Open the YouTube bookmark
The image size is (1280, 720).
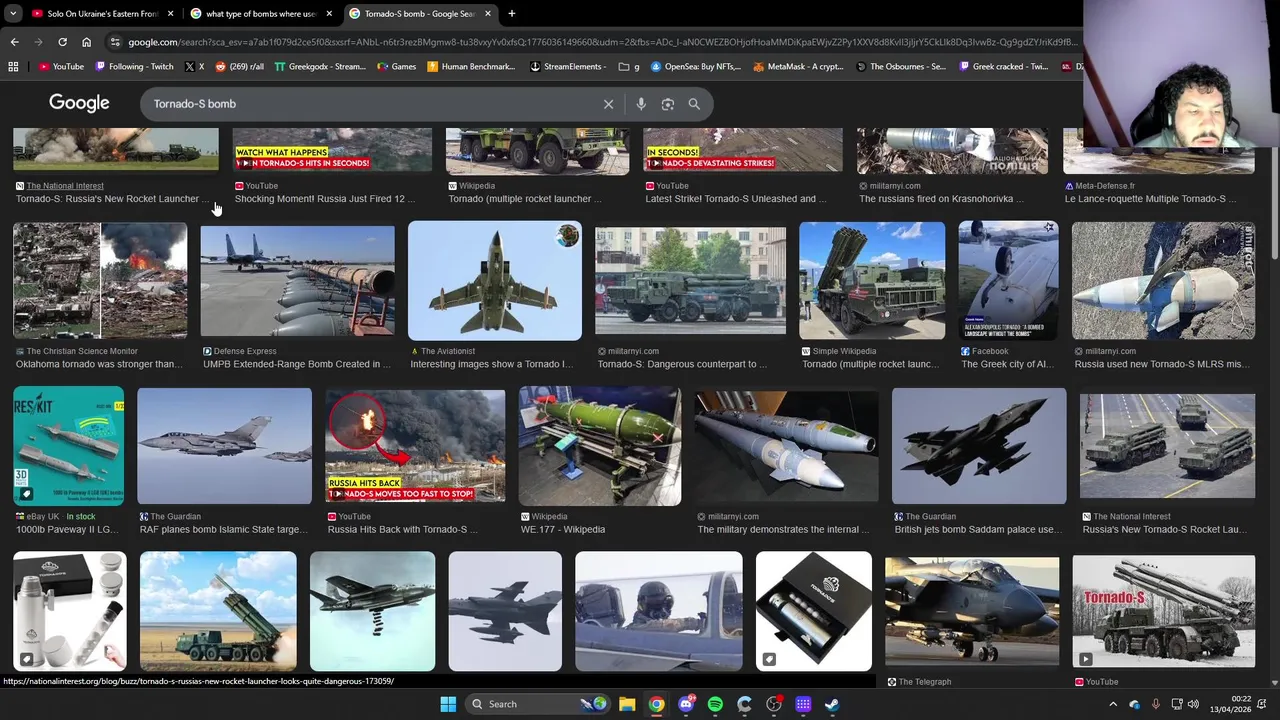(61, 67)
